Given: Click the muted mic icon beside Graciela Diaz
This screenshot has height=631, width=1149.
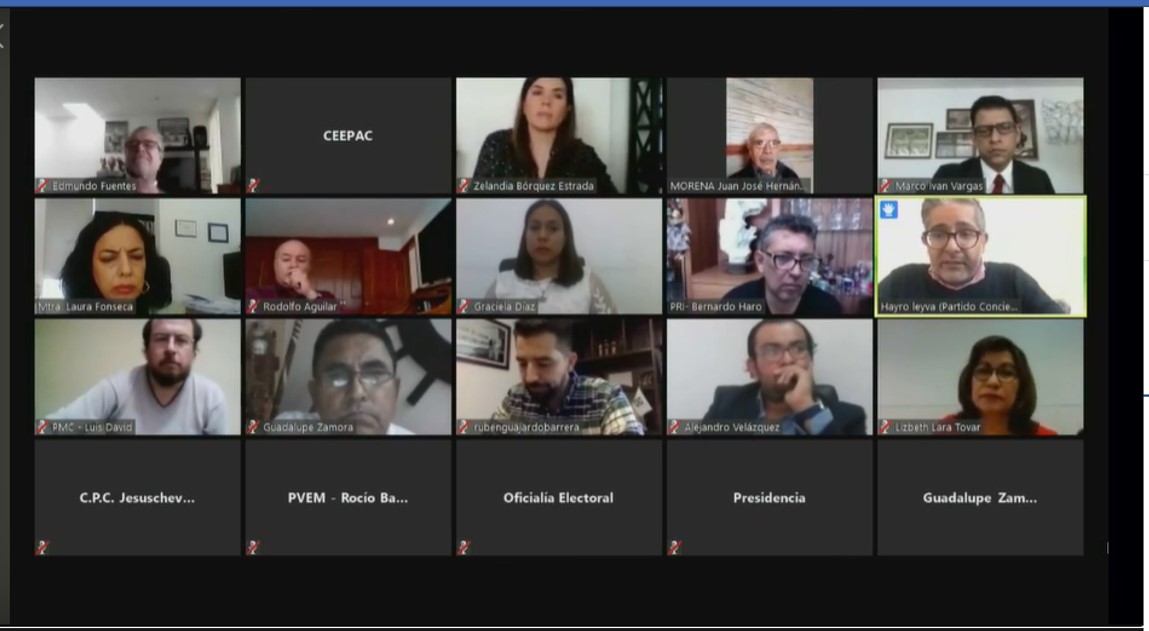Looking at the screenshot, I should pos(463,307).
